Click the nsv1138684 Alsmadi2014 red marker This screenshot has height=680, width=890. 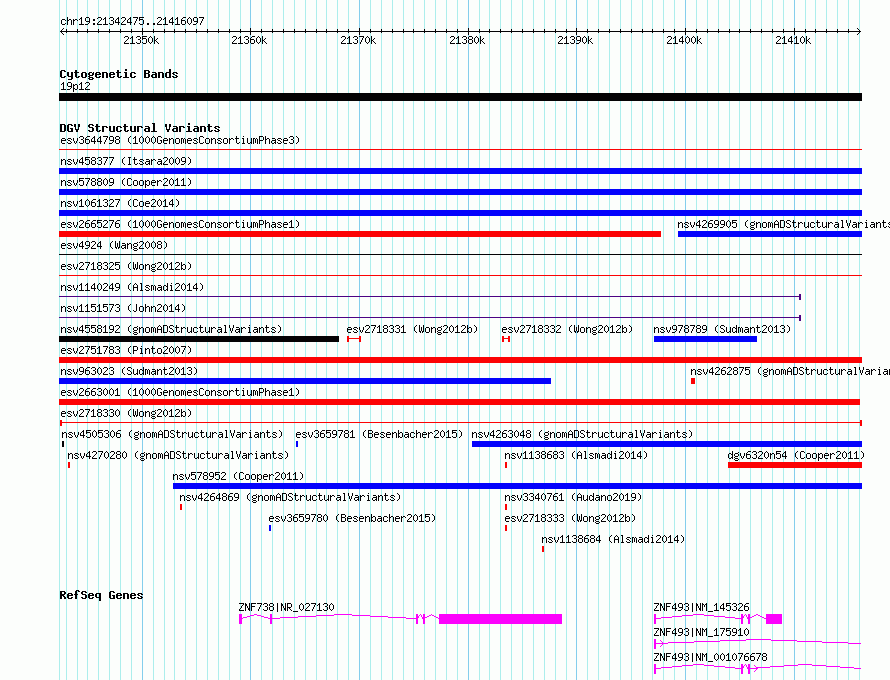tap(543, 549)
